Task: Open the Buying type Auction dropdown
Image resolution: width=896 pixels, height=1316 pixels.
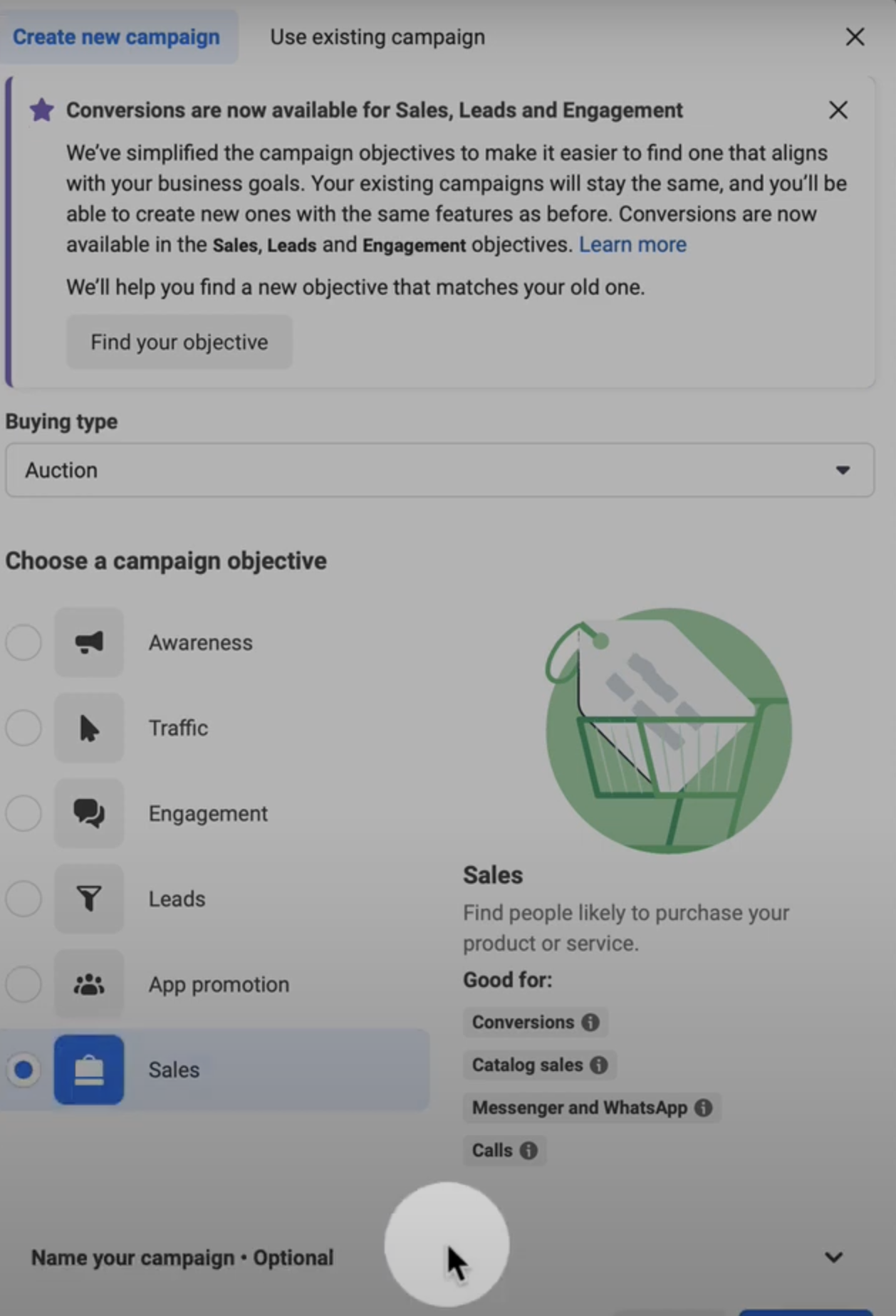Action: 439,470
